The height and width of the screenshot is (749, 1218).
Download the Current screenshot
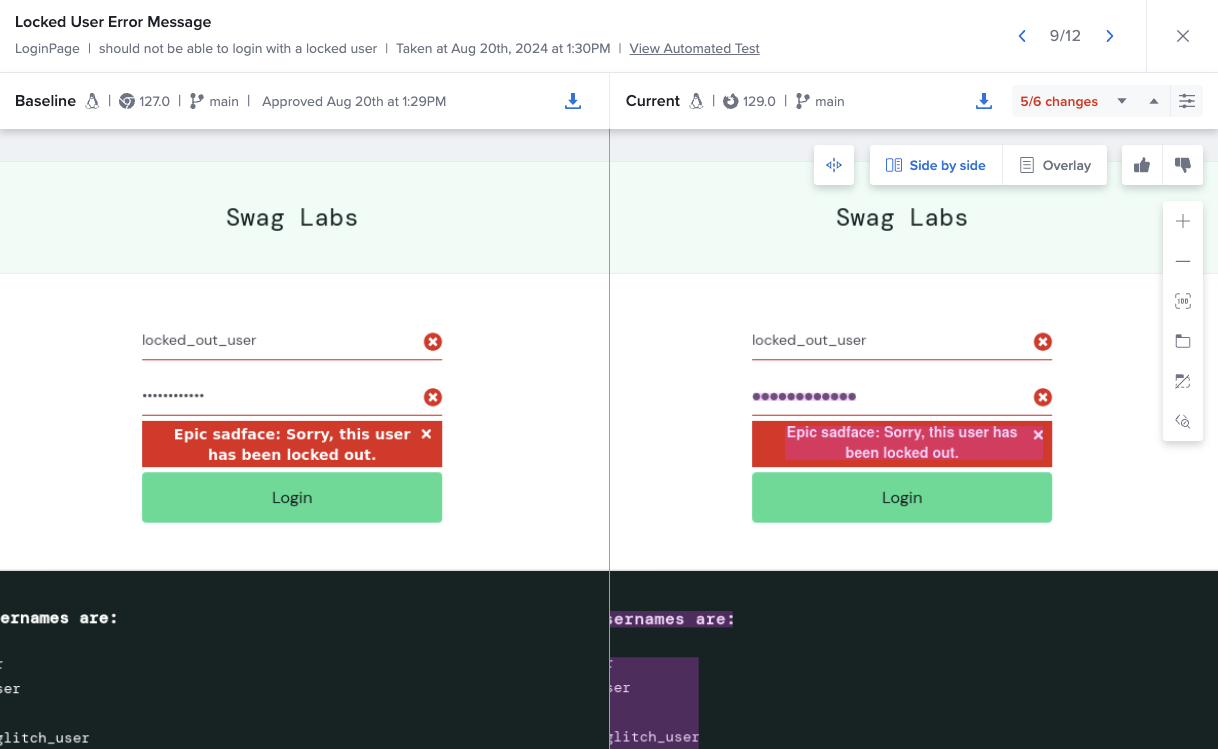point(983,100)
